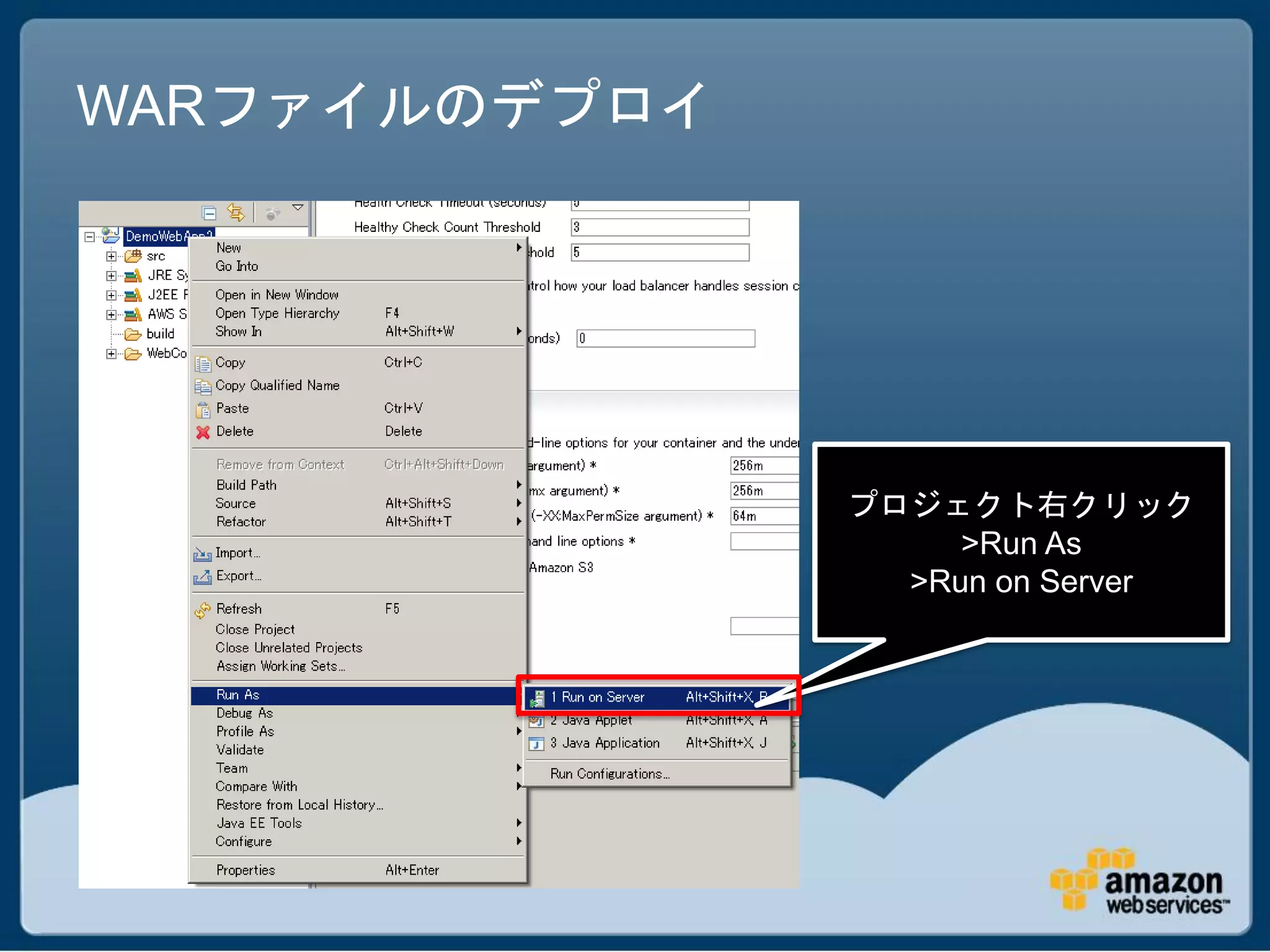Open the Configure submenu
The width and height of the screenshot is (1270, 952).
[358, 842]
